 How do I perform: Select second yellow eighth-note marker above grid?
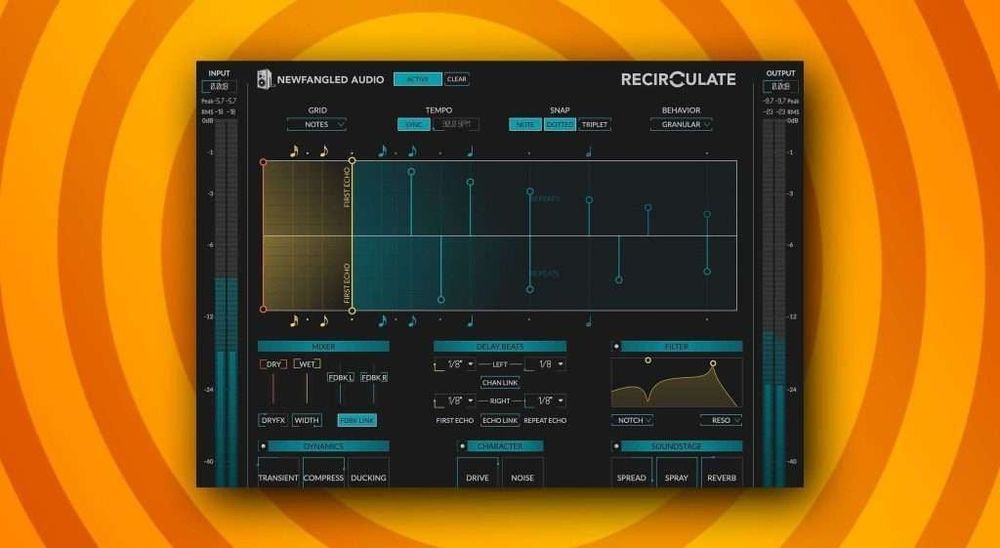324,151
